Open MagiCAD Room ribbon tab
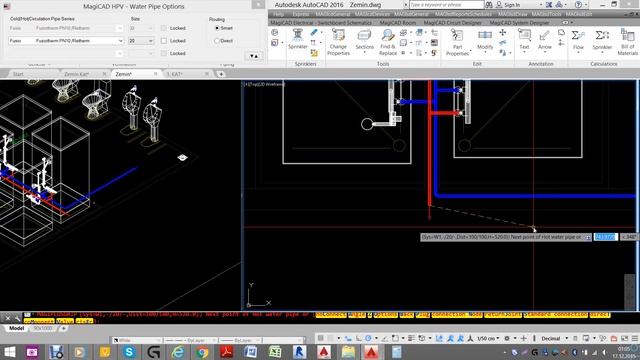 point(398,23)
